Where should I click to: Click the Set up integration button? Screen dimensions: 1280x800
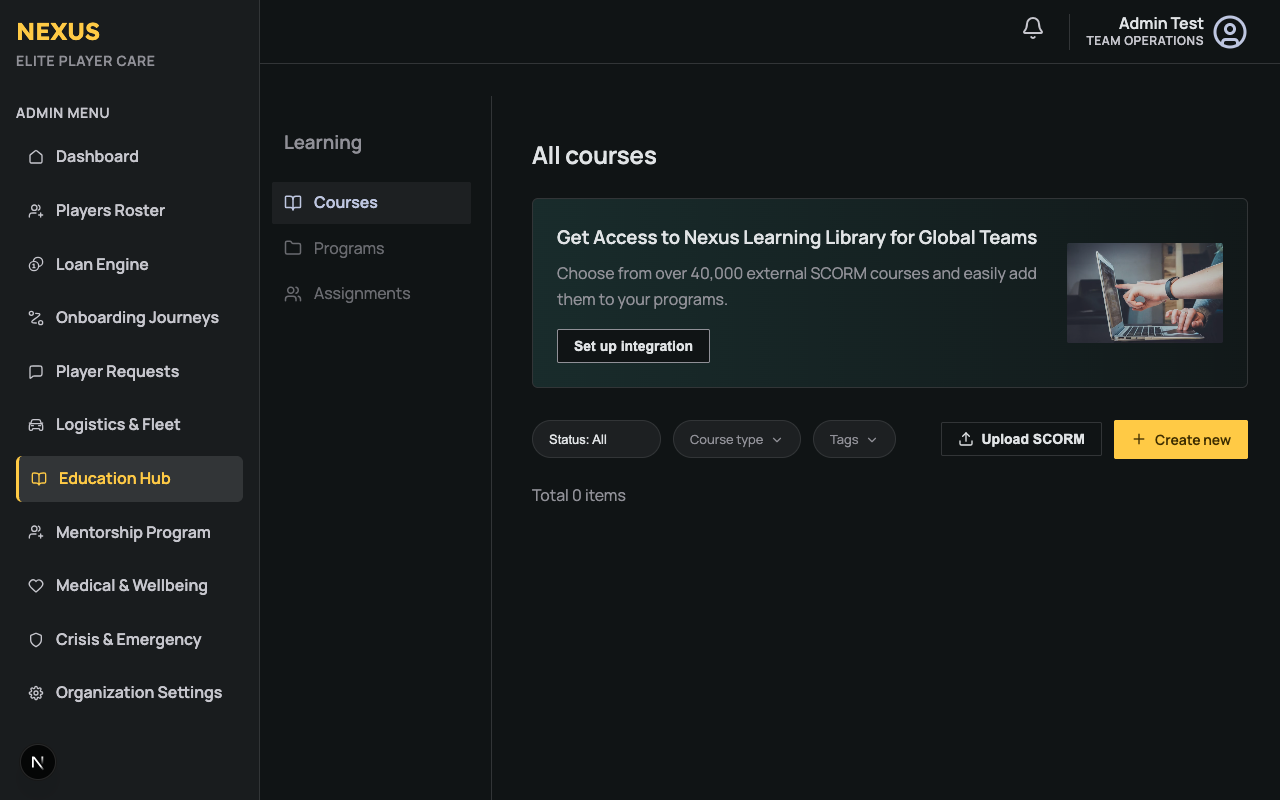tap(633, 346)
